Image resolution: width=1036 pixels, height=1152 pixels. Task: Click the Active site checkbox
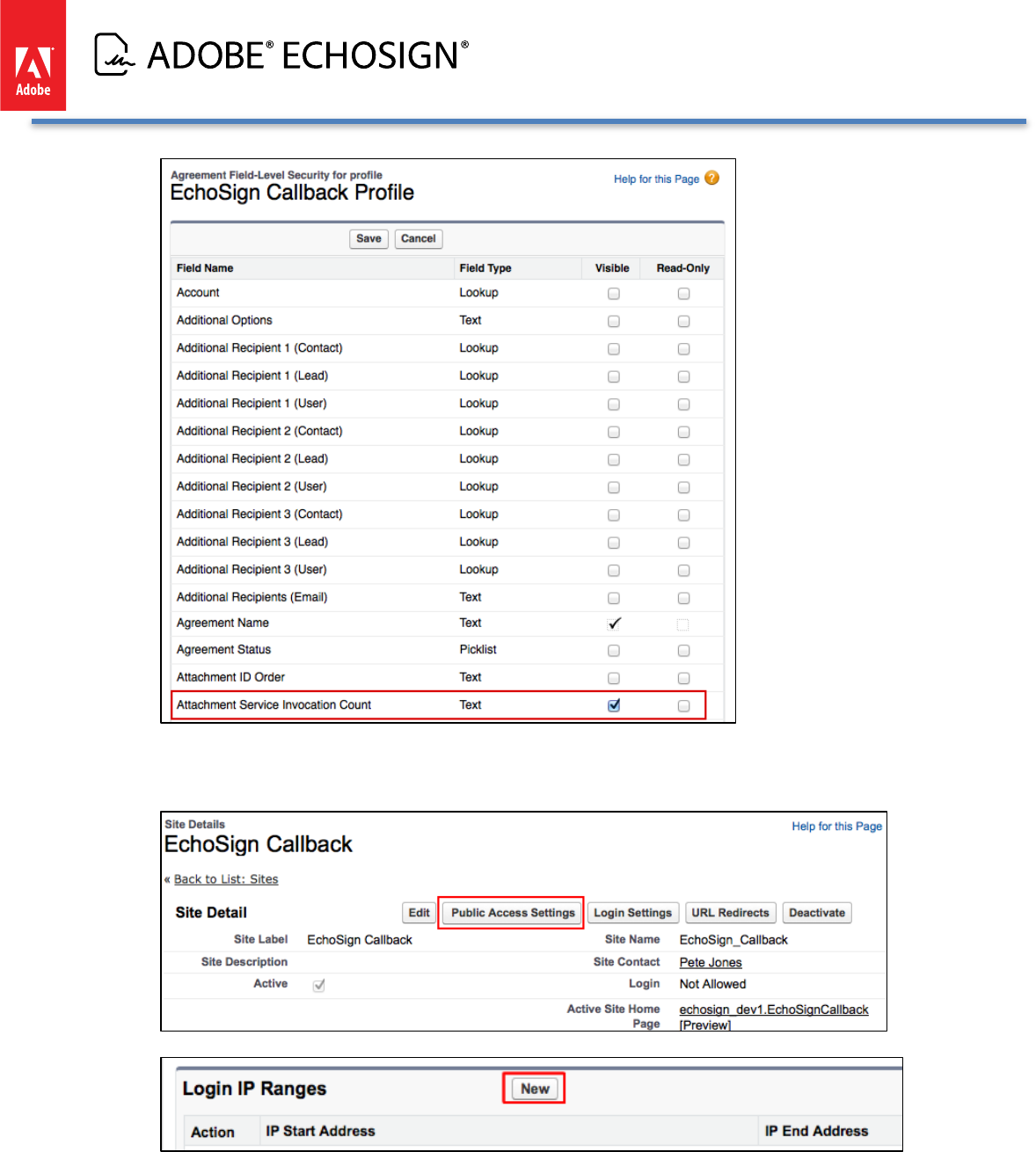319,986
